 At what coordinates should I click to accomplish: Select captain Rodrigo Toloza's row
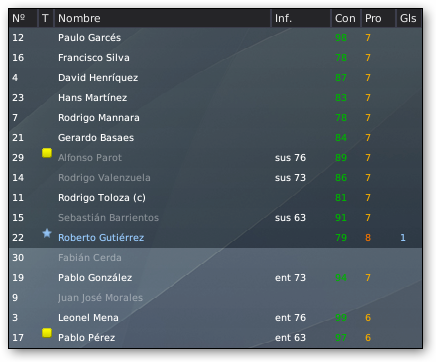tap(215, 198)
